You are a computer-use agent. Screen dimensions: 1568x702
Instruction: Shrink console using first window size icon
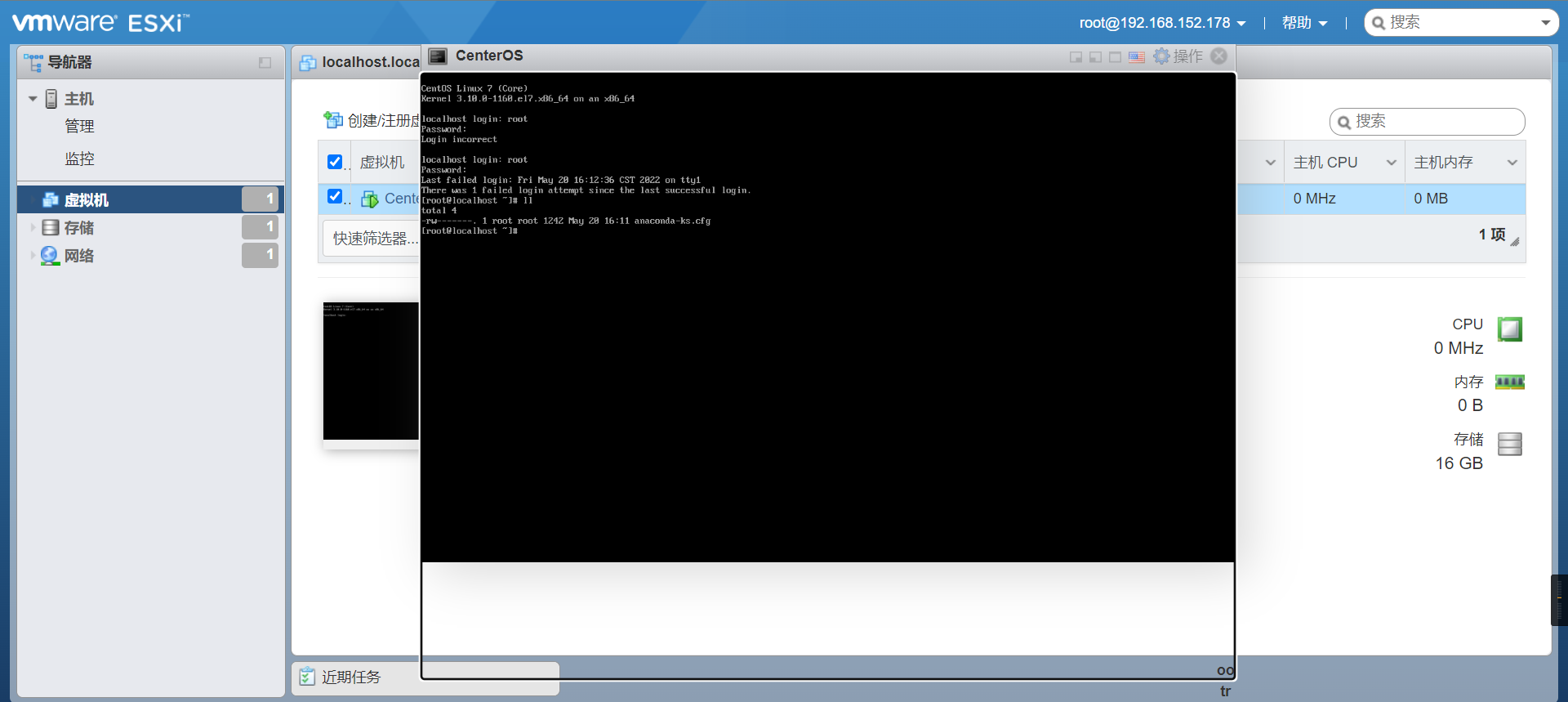click(1076, 57)
